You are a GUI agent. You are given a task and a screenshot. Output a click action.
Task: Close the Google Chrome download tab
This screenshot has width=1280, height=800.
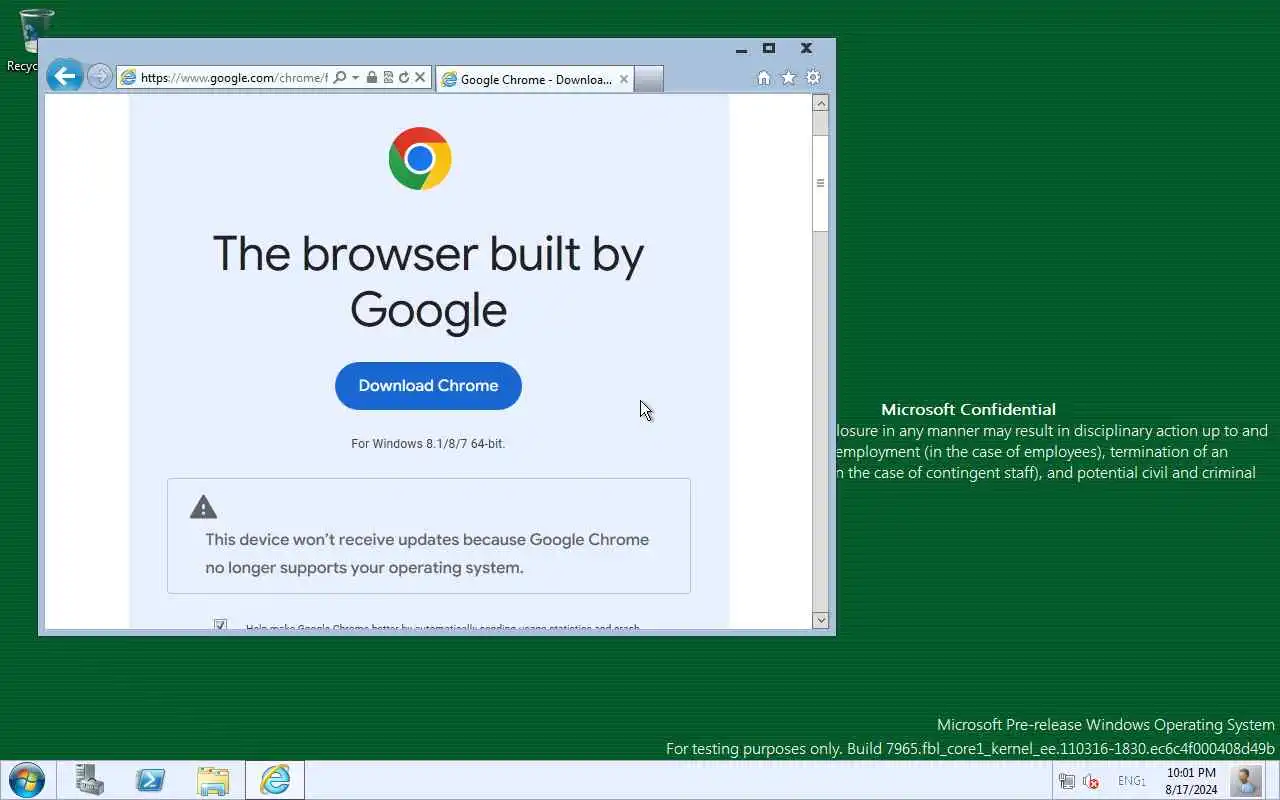624,79
